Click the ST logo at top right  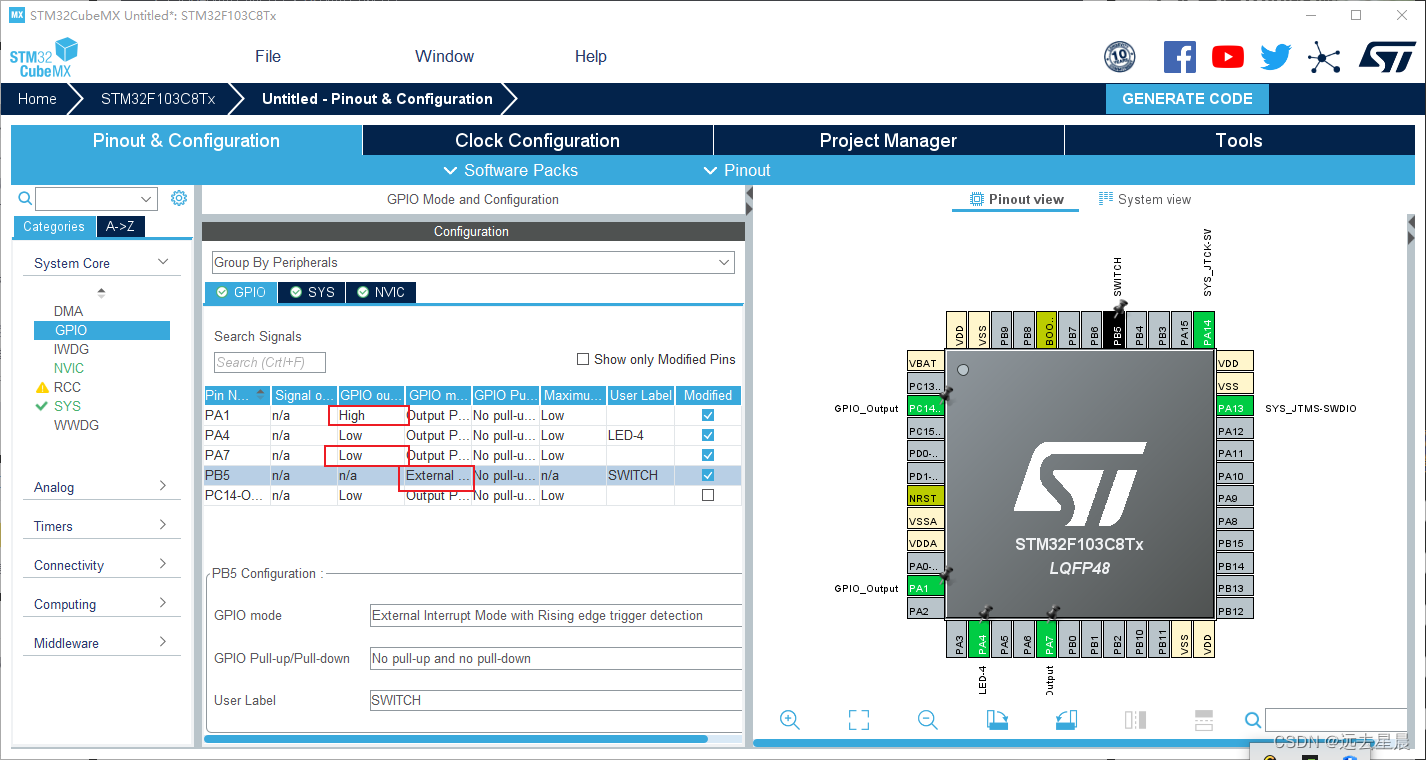tap(1387, 57)
